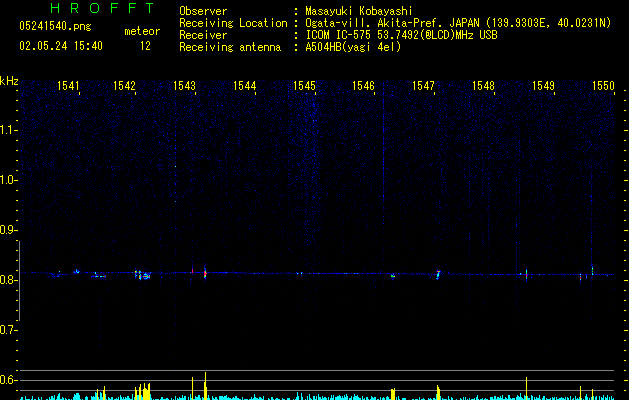The image size is (629, 400).
Task: Click the 1542 time marker
Action: pyautogui.click(x=124, y=86)
